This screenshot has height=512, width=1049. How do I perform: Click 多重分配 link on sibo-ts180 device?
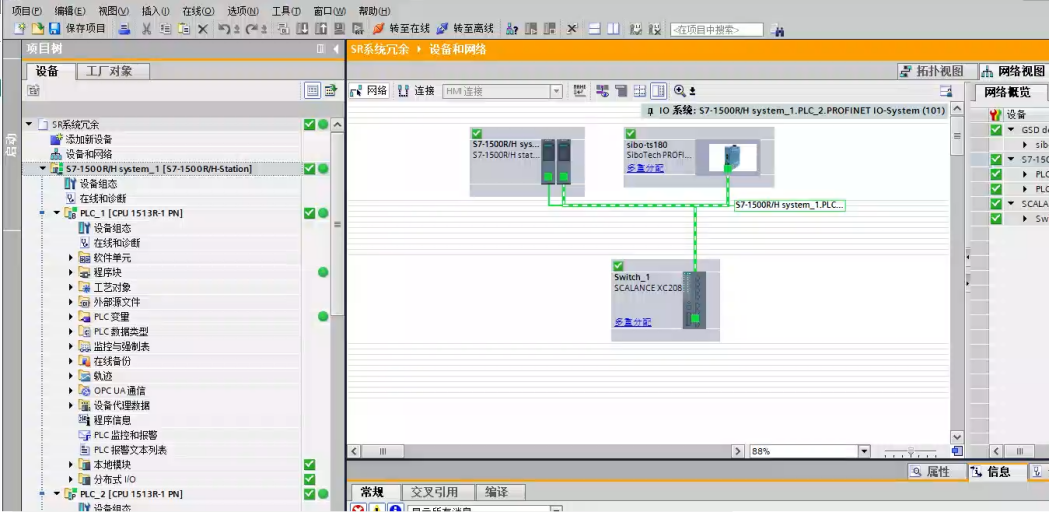click(646, 168)
